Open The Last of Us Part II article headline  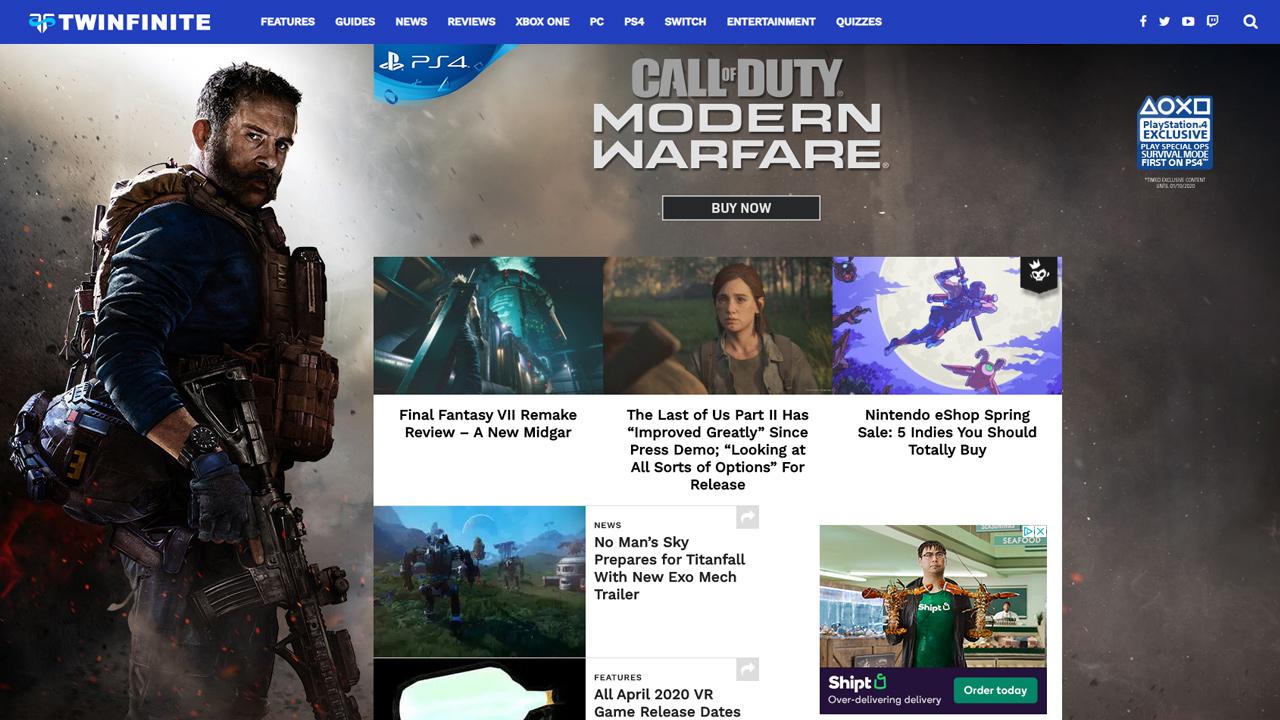[718, 449]
